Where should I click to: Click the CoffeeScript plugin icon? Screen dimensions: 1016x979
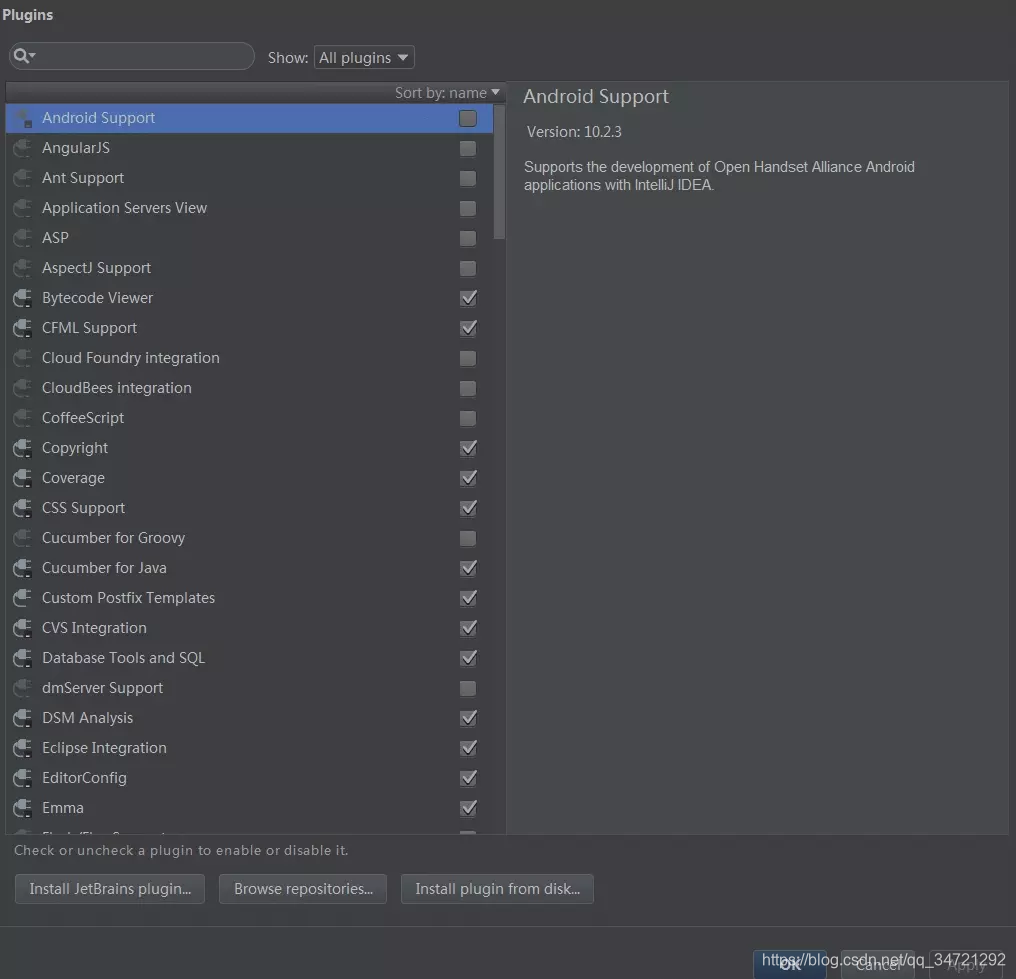coord(23,418)
